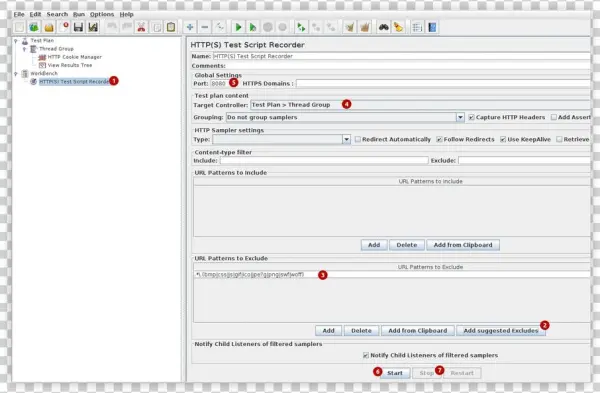Image resolution: width=600 pixels, height=393 pixels.
Task: Open the Options menu
Action: (102, 14)
